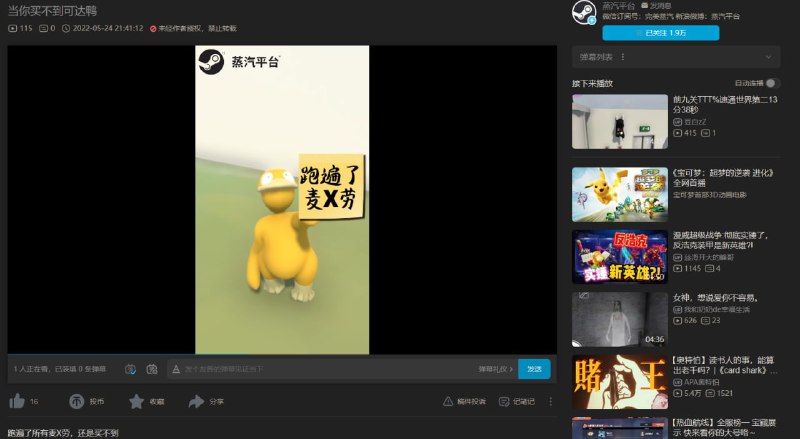This screenshot has width=800, height=439.
Task: Toggle the danmaku display icon
Action: point(130,369)
